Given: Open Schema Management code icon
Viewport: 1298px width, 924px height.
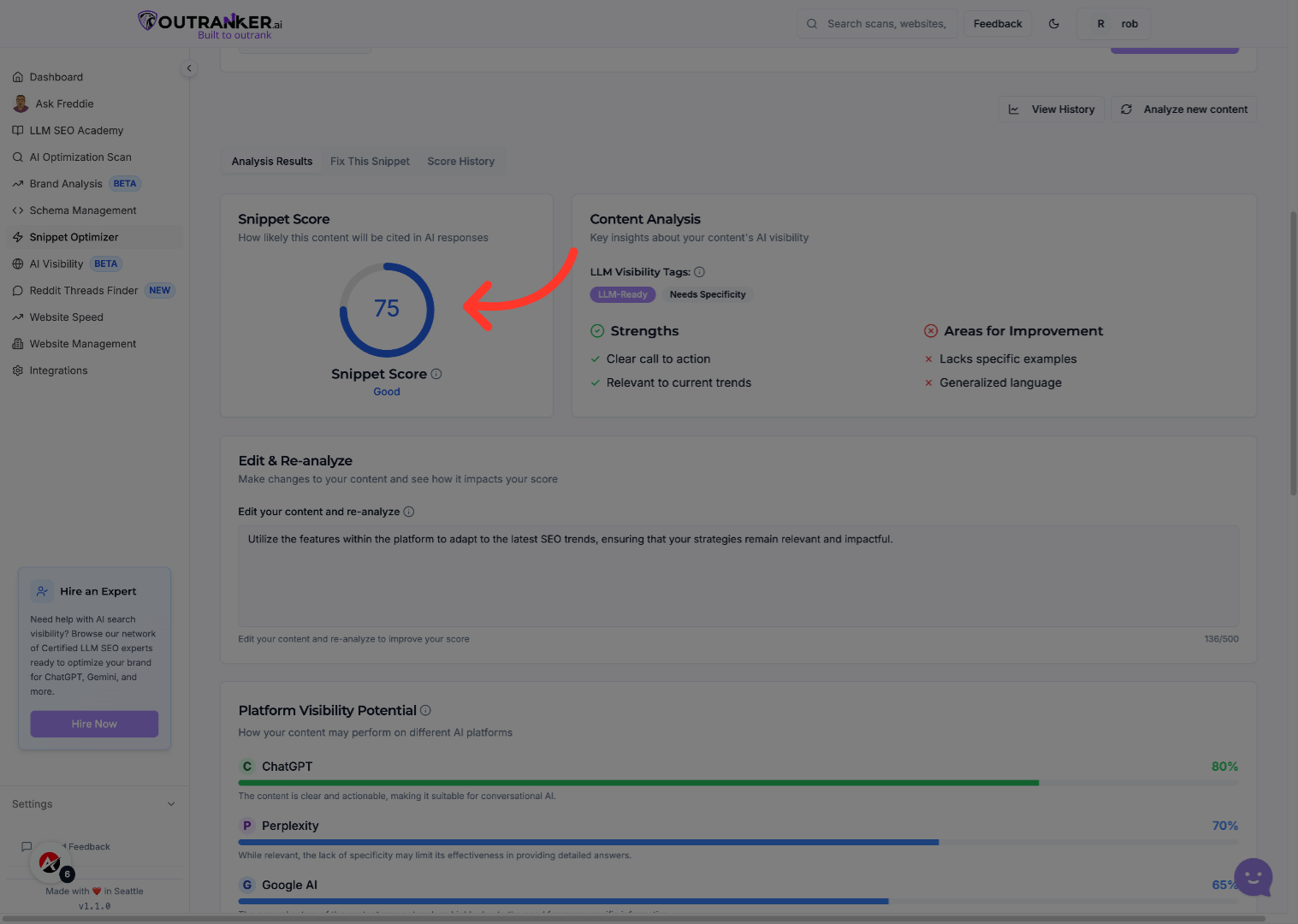Looking at the screenshot, I should (x=18, y=210).
